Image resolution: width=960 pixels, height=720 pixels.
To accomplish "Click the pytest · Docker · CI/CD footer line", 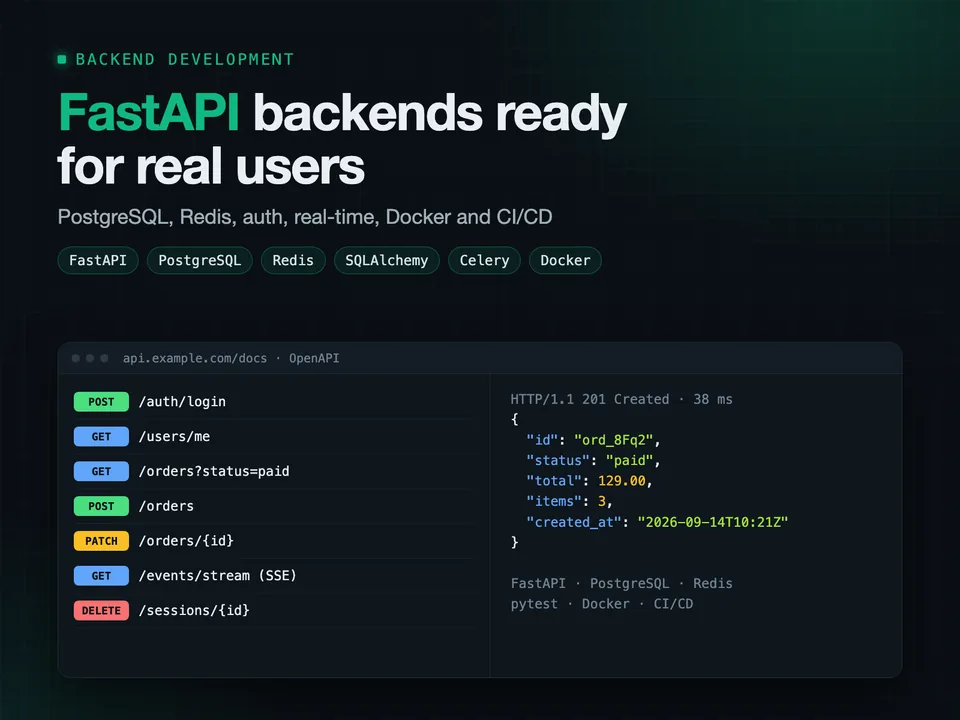I will point(602,604).
